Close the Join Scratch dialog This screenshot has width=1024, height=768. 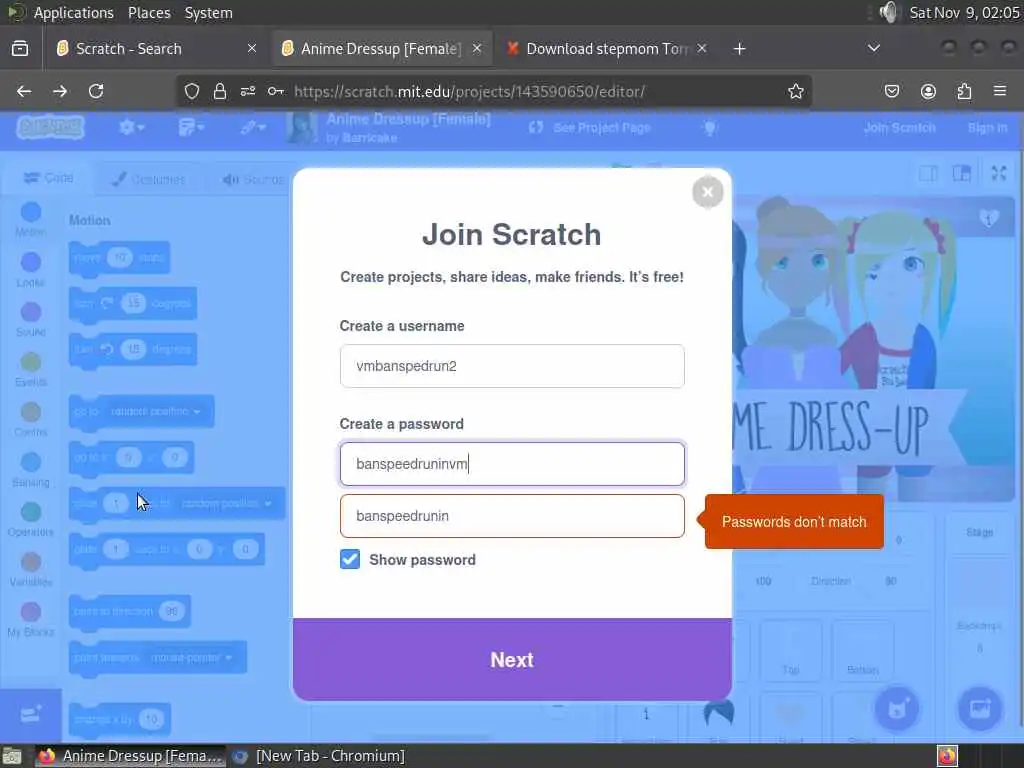pos(707,192)
